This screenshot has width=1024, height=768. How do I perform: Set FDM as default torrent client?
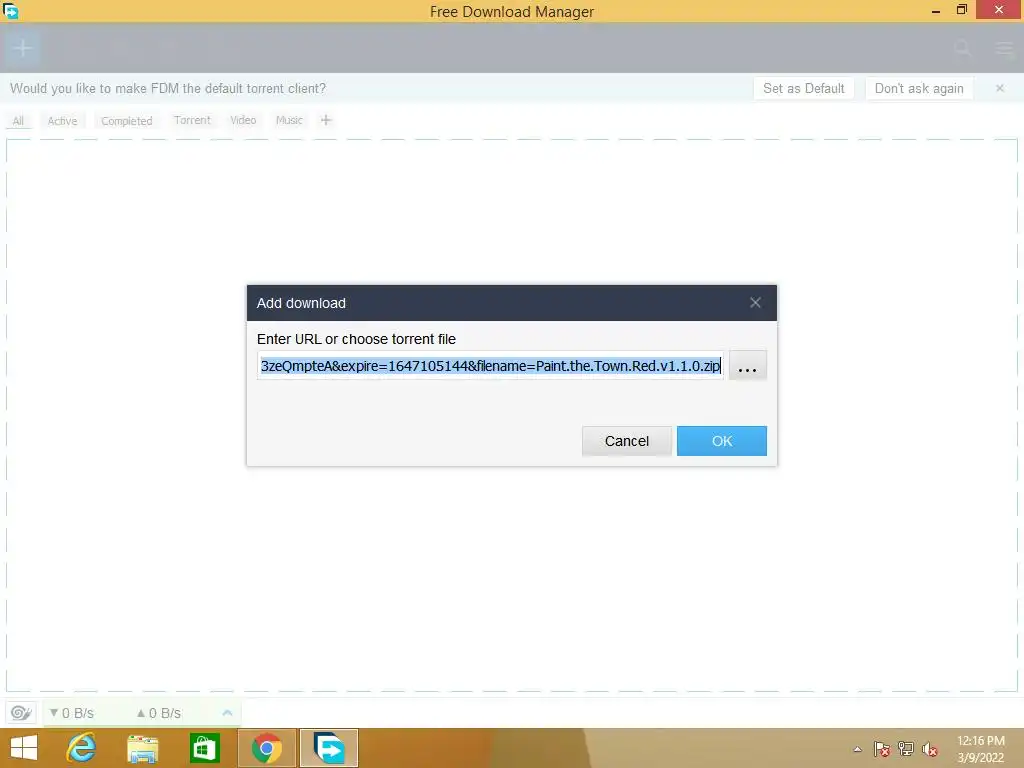(x=803, y=88)
